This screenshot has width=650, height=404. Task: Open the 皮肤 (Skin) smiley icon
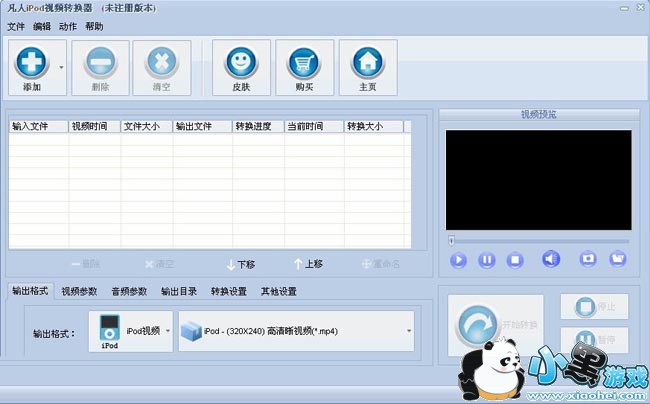click(x=241, y=62)
